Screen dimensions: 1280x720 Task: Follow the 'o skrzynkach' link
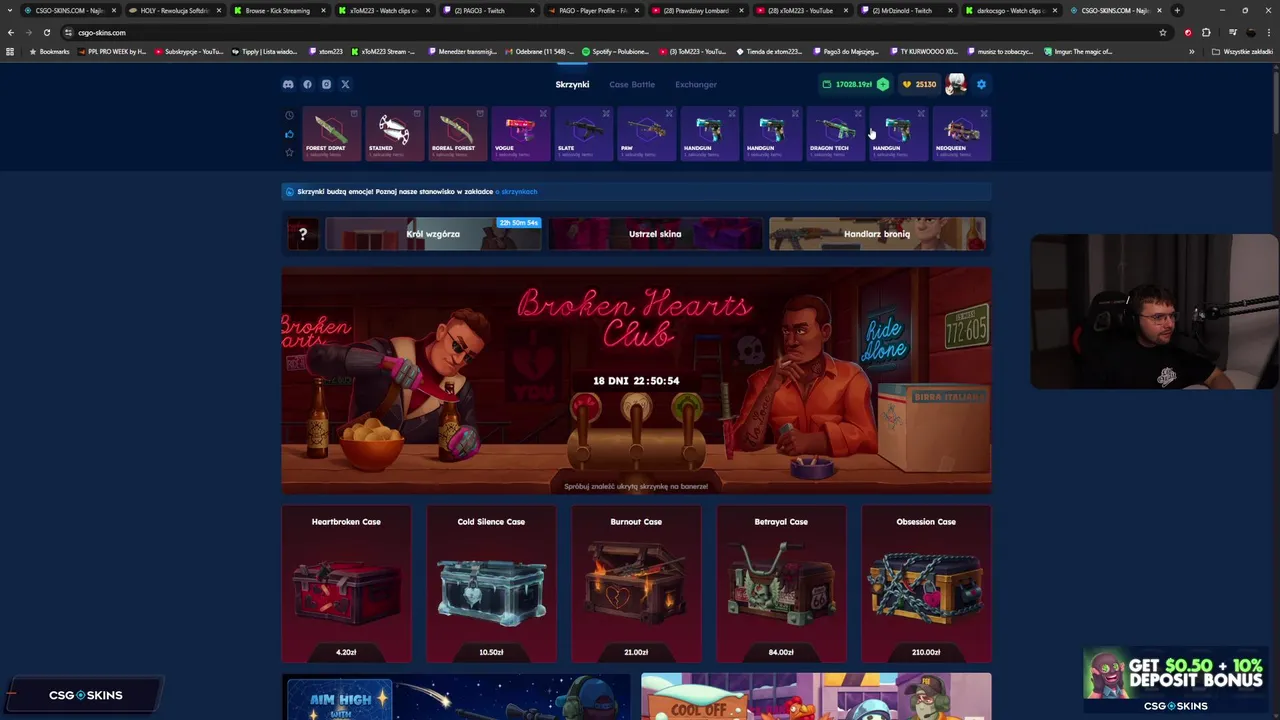click(x=517, y=191)
